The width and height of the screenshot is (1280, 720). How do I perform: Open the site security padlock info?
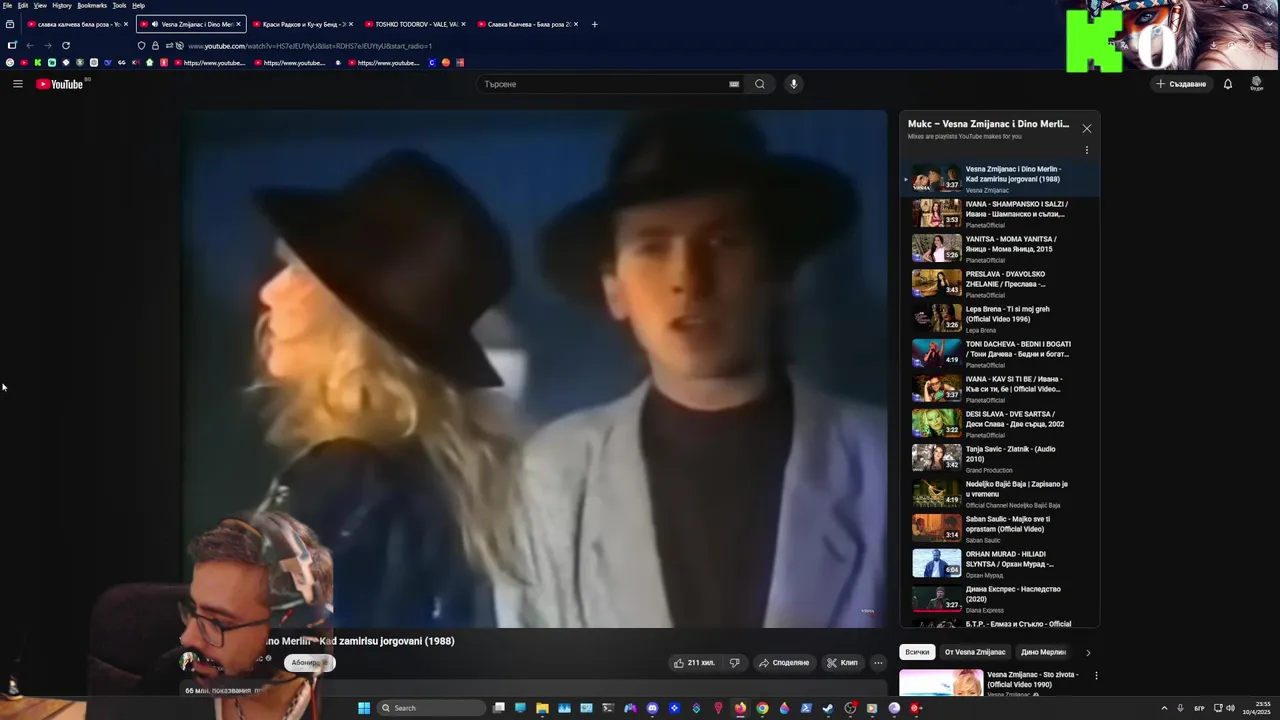[155, 45]
